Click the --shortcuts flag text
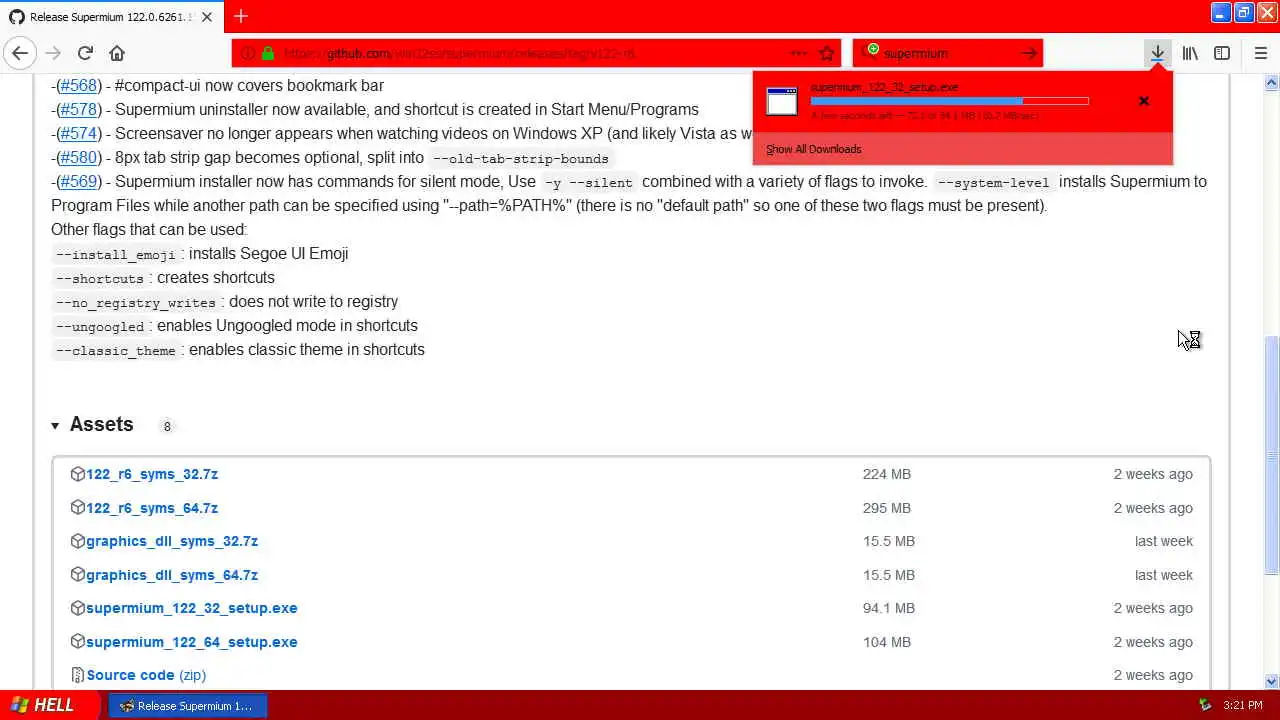This screenshot has width=1280, height=720. 100,278
